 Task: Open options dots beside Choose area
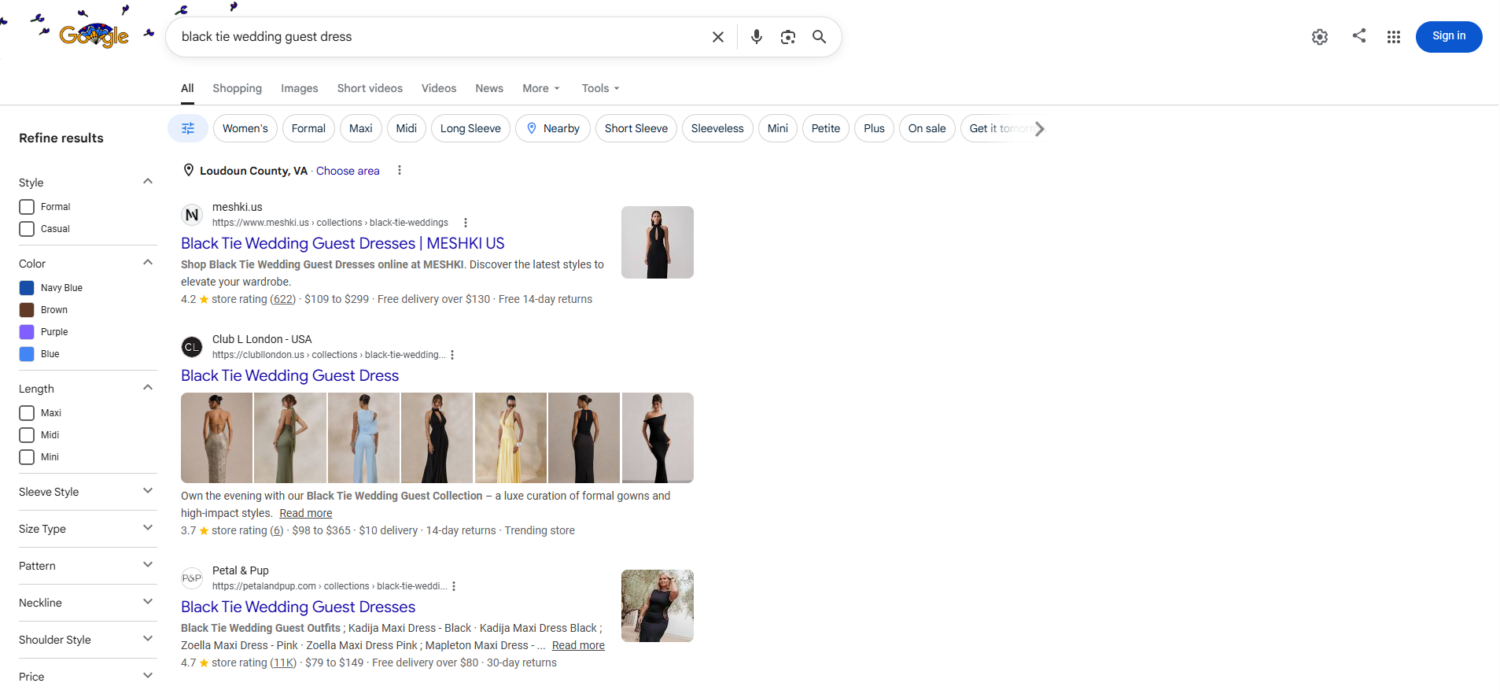coord(399,171)
